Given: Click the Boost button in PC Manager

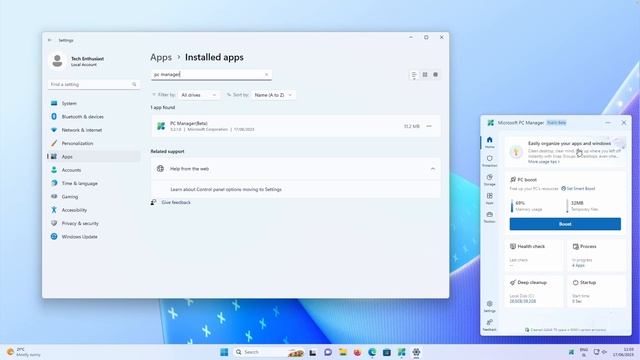Looking at the screenshot, I should (x=565, y=224).
